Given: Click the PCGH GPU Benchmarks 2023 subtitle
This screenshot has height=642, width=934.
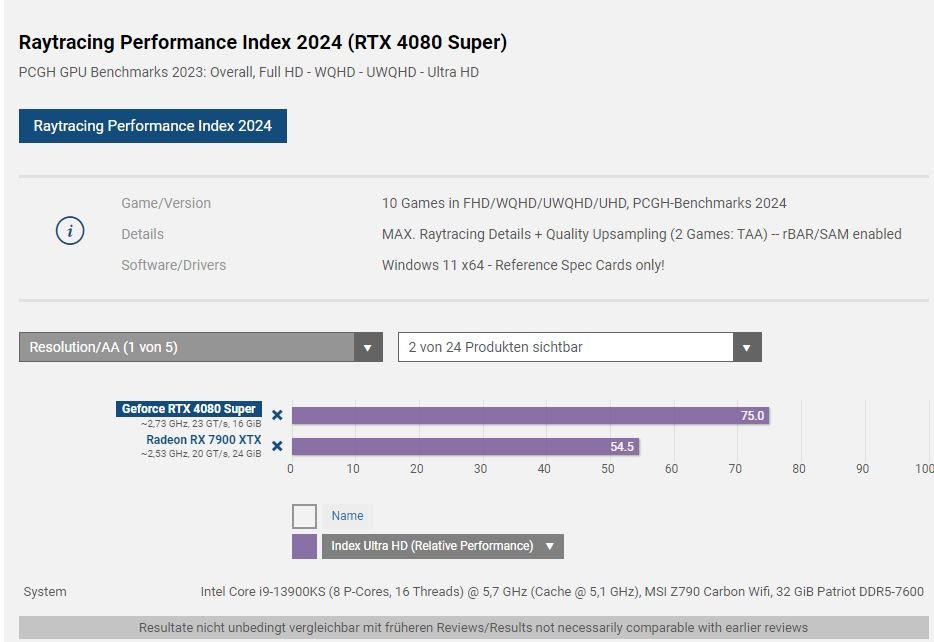Looking at the screenshot, I should (248, 72).
